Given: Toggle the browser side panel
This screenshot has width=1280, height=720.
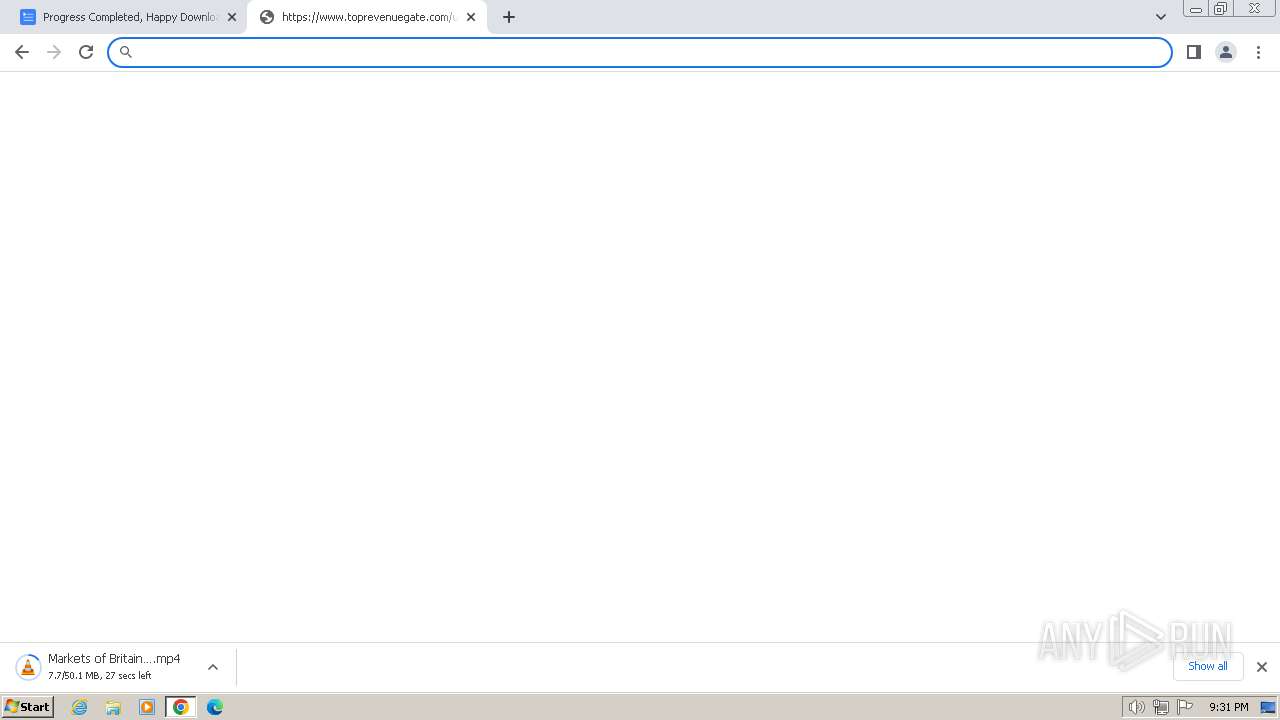Looking at the screenshot, I should [x=1194, y=52].
